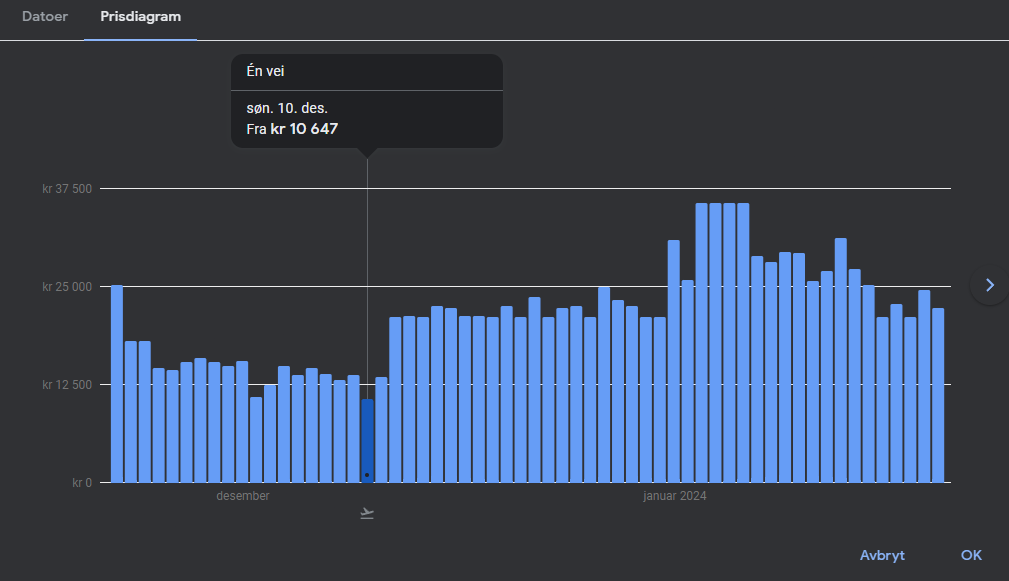Pick the last bar on the chart's right edge
Viewport: 1009px width, 581px height.
click(938, 395)
